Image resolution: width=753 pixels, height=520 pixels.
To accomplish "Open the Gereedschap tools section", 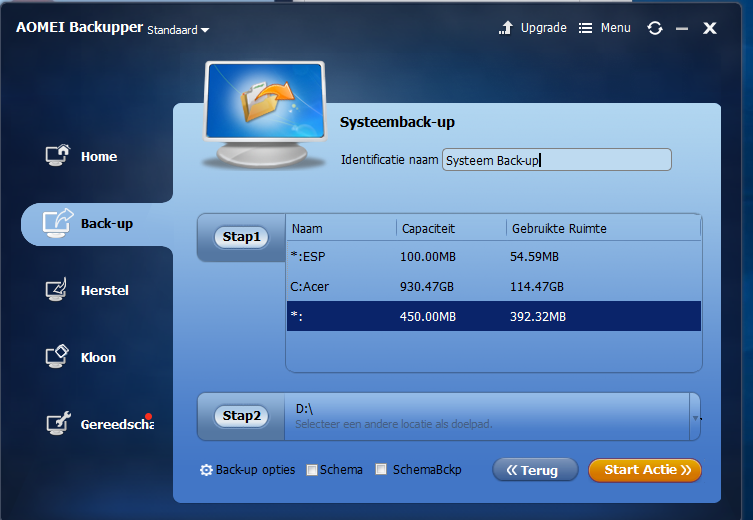I will 117,424.
